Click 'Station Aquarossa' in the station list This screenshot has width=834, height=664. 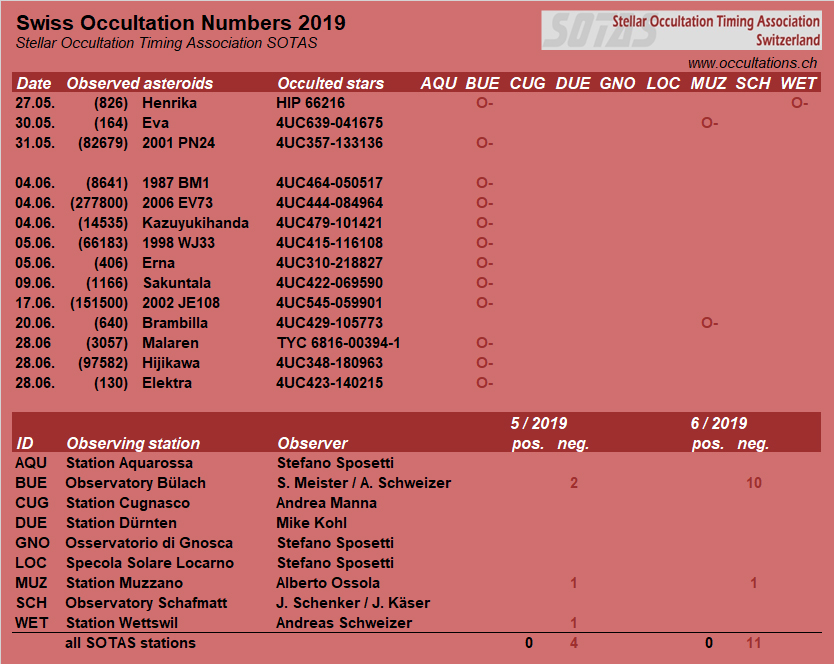(129, 463)
